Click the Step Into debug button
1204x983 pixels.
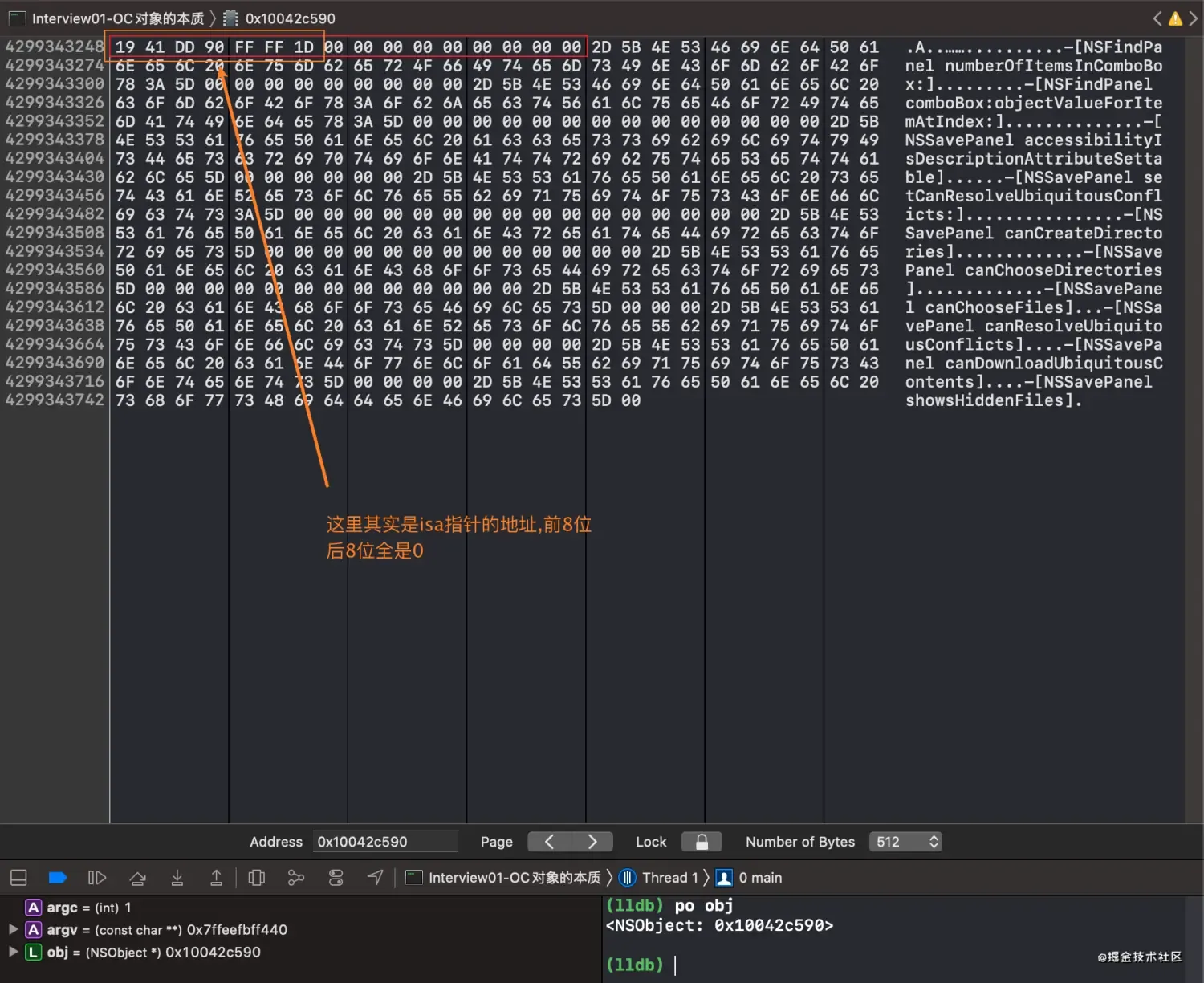pos(177,878)
